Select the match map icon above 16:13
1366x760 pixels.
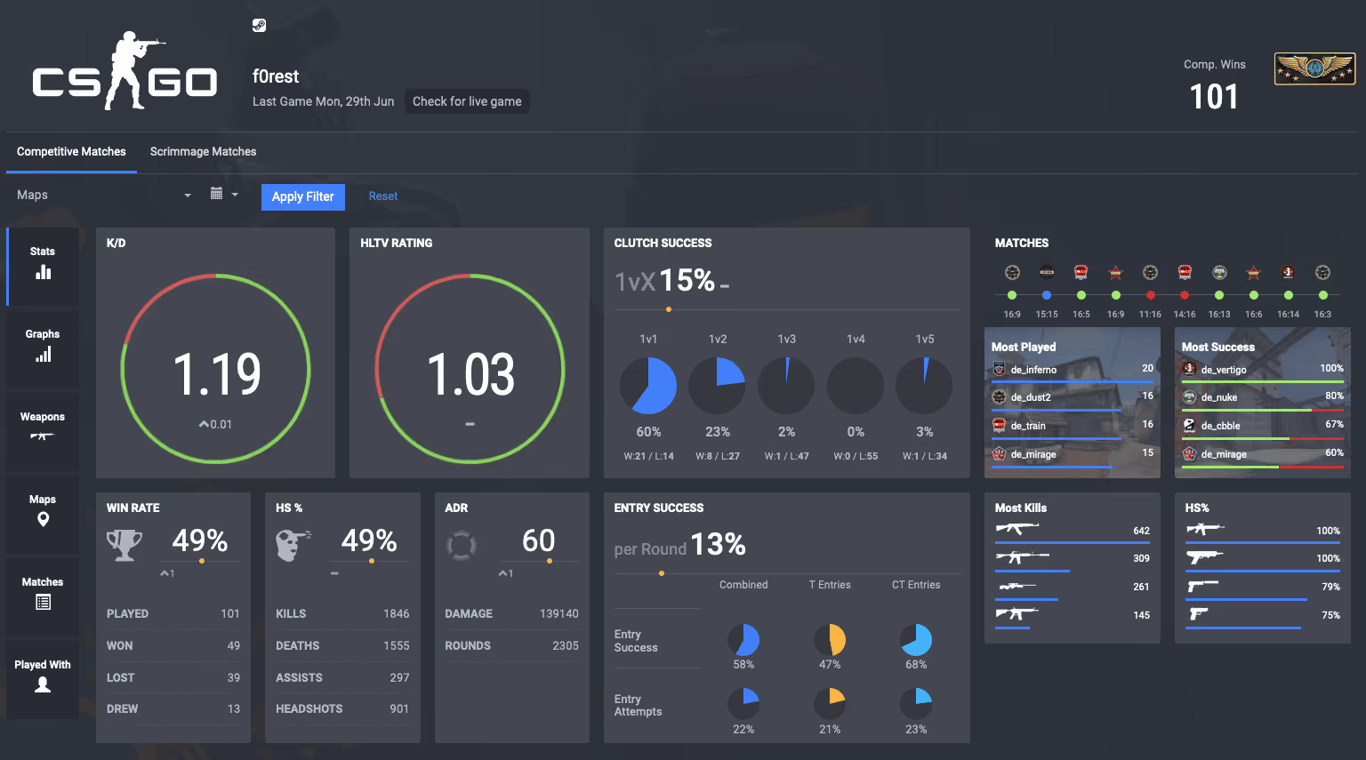[x=1219, y=272]
